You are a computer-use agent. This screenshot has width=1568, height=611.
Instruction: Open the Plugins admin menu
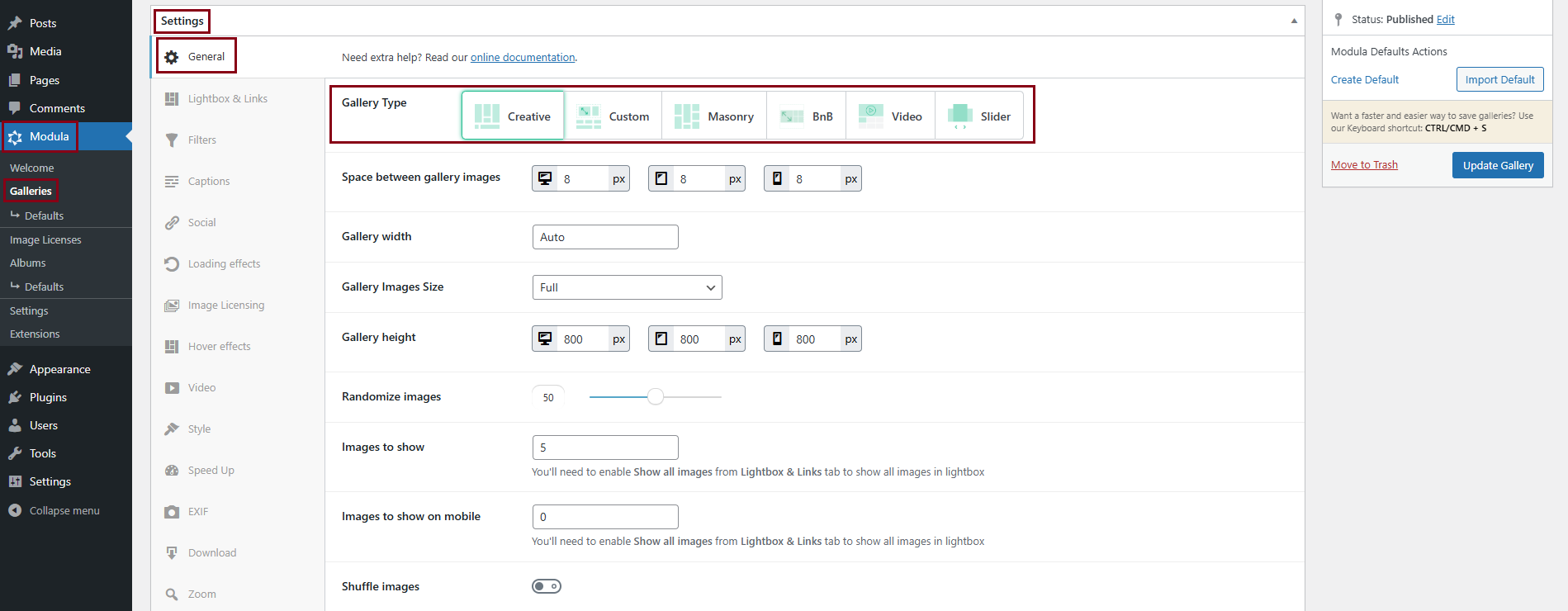[48, 397]
